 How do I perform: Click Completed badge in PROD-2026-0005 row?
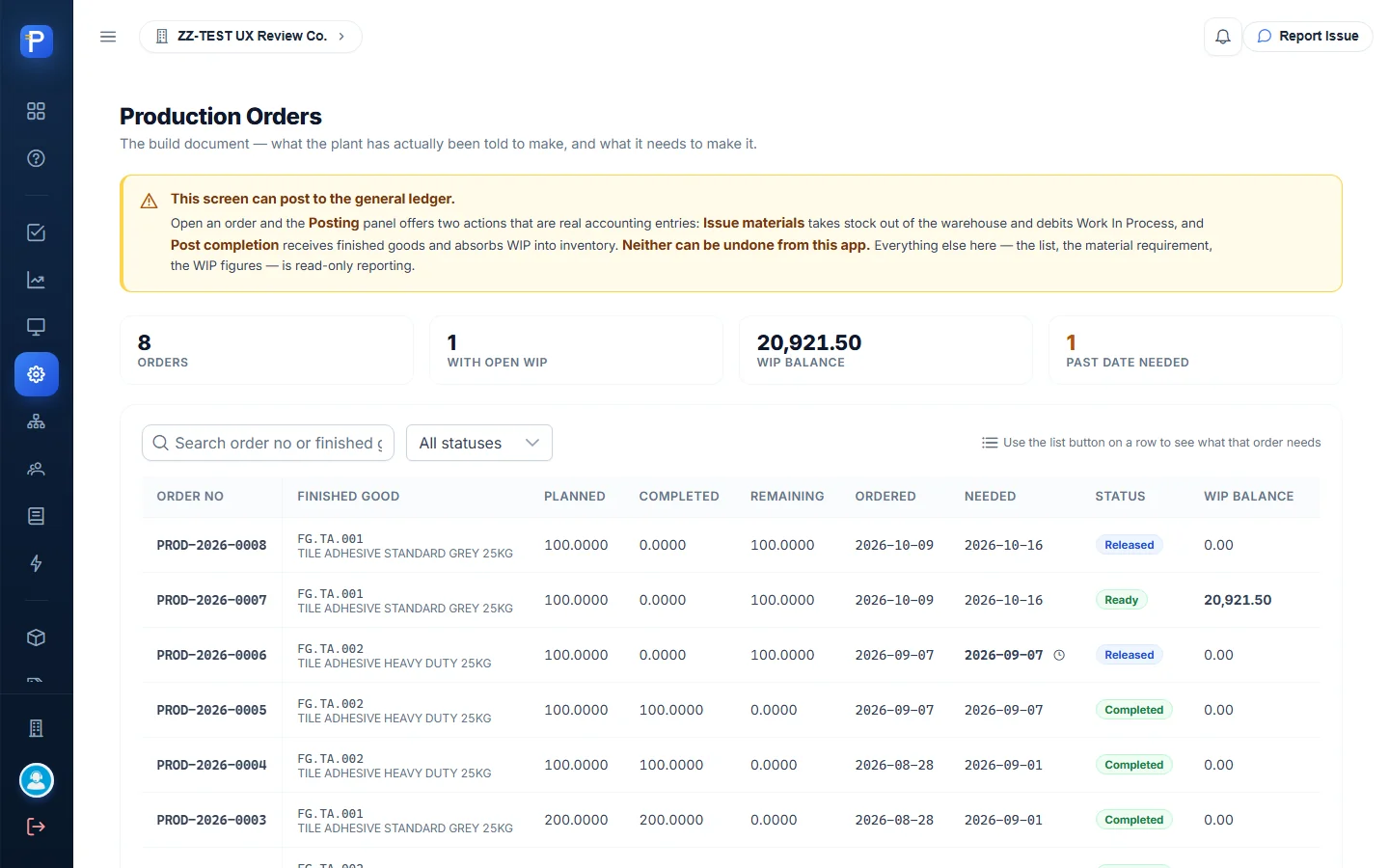(1133, 710)
